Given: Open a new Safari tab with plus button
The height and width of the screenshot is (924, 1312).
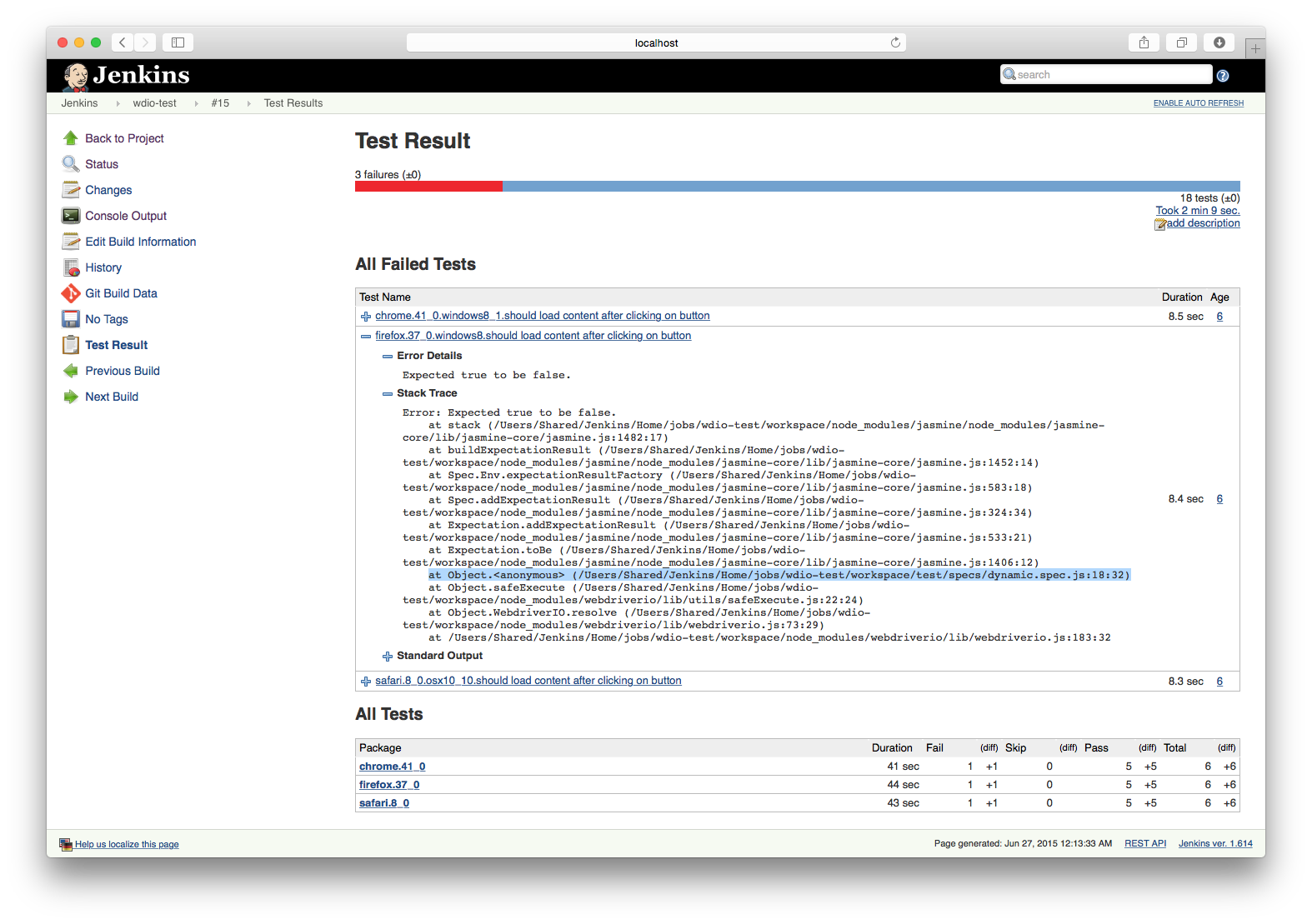Looking at the screenshot, I should click(1255, 49).
